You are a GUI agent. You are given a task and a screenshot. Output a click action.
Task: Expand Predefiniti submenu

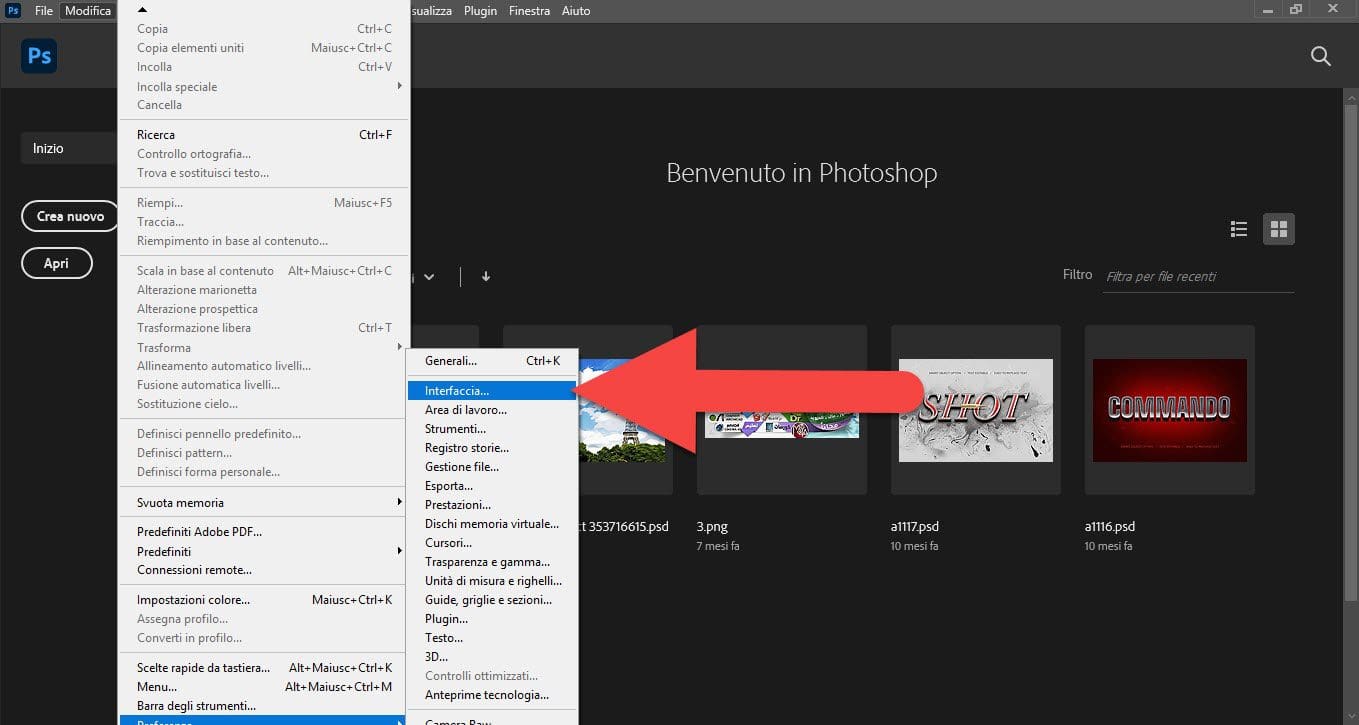[x=400, y=551]
